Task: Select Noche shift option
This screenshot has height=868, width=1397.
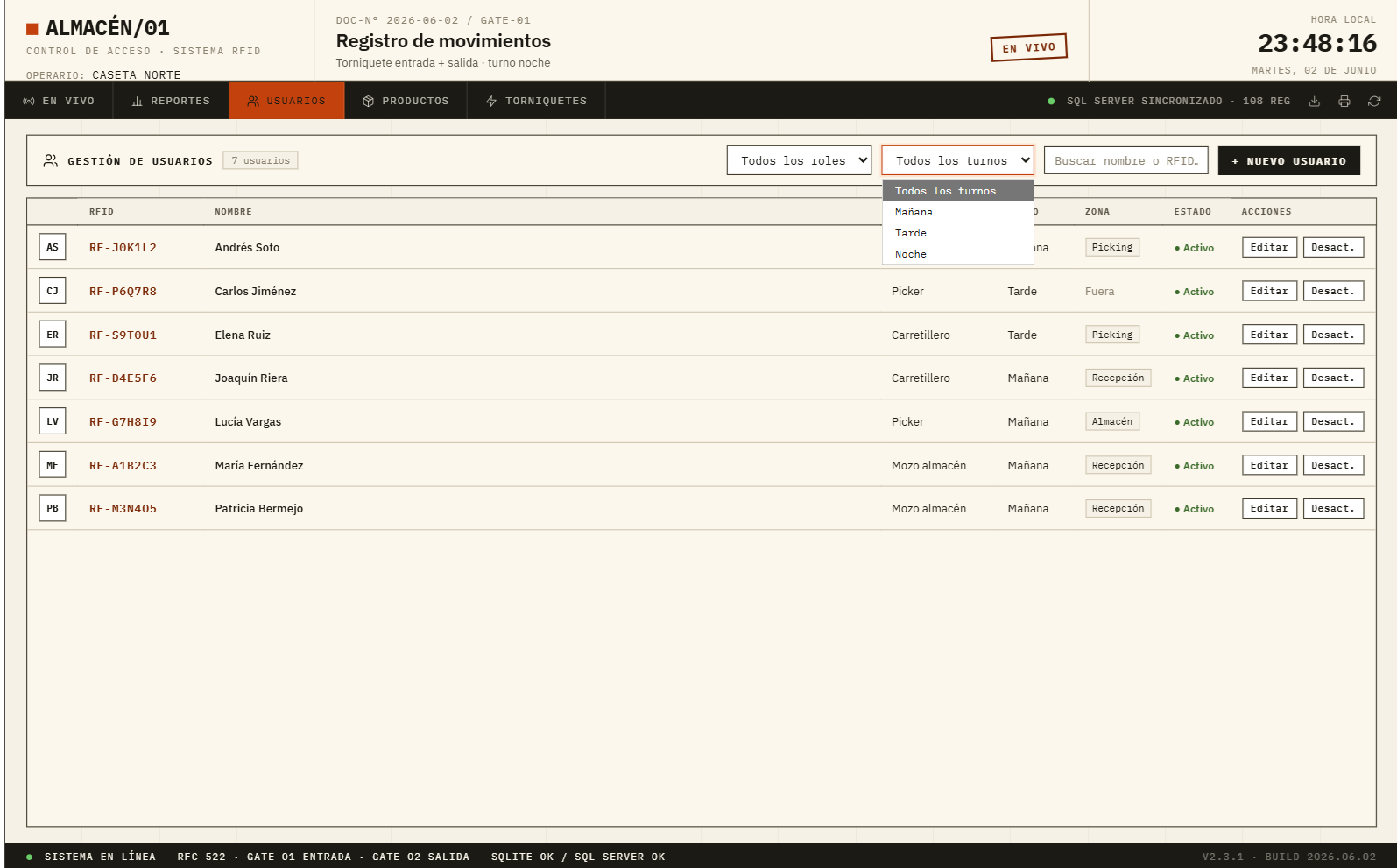Action: (958, 254)
